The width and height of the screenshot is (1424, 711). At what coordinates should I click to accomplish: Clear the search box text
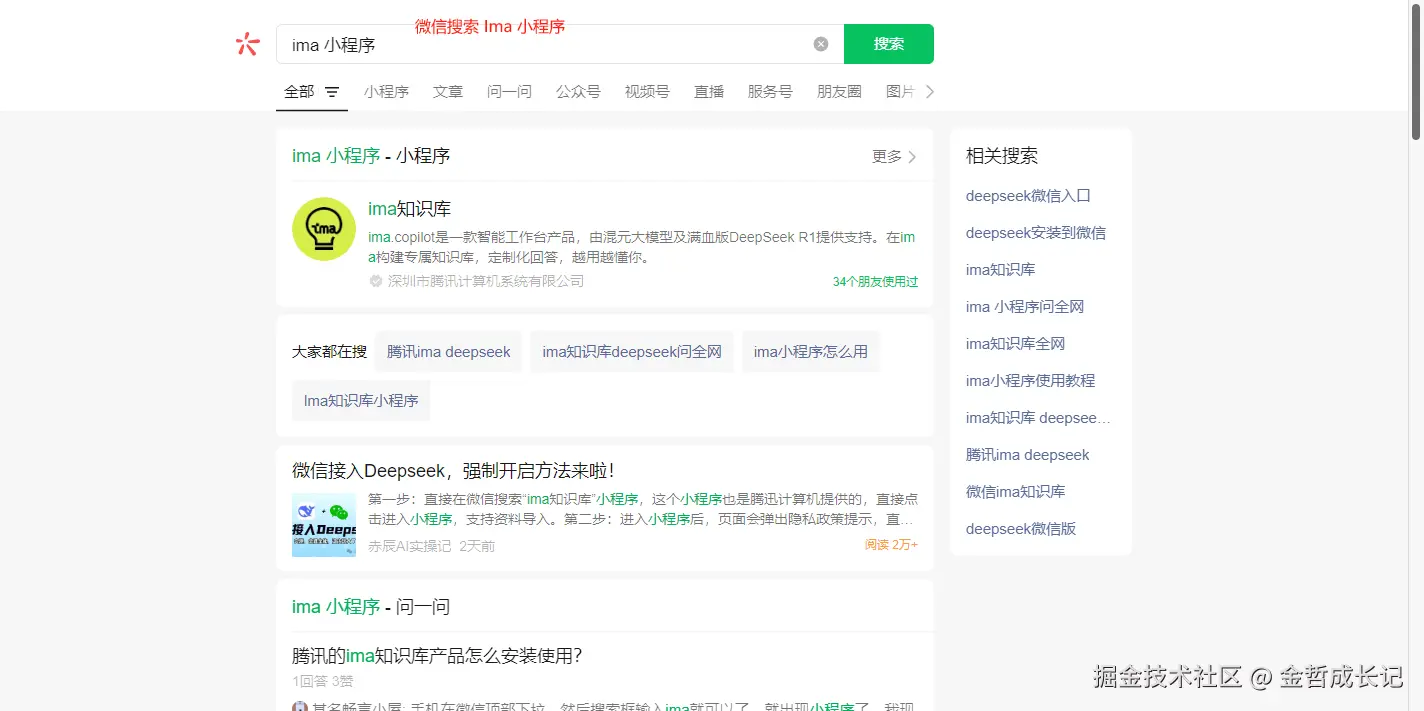click(x=821, y=44)
